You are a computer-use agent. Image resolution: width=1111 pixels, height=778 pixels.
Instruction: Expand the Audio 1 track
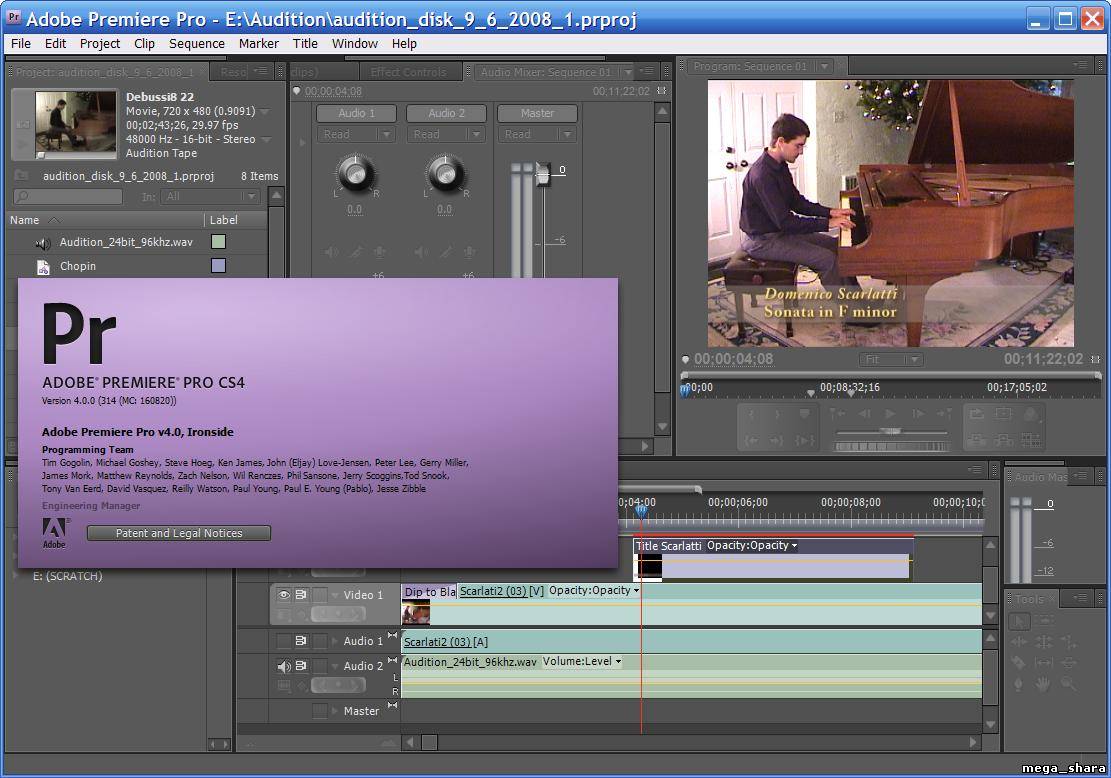pyautogui.click(x=335, y=641)
